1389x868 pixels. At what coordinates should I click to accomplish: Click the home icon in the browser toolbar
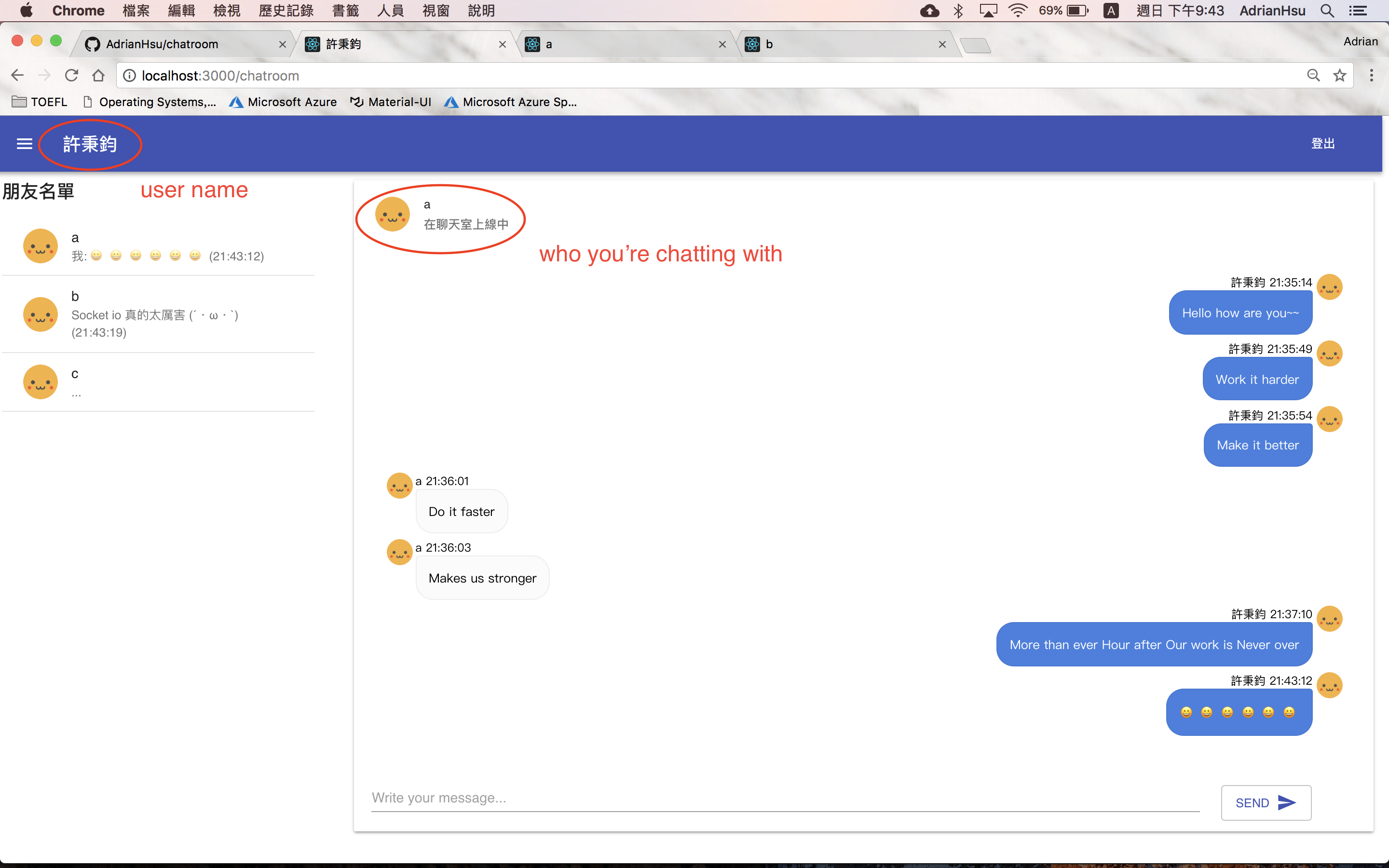click(99, 76)
